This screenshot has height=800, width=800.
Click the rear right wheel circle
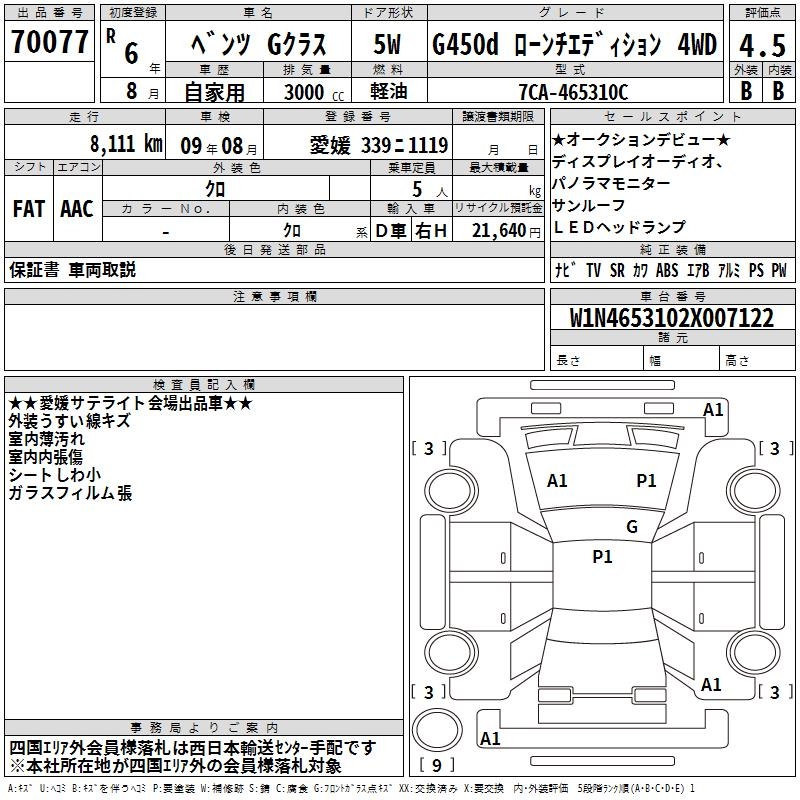(753, 653)
